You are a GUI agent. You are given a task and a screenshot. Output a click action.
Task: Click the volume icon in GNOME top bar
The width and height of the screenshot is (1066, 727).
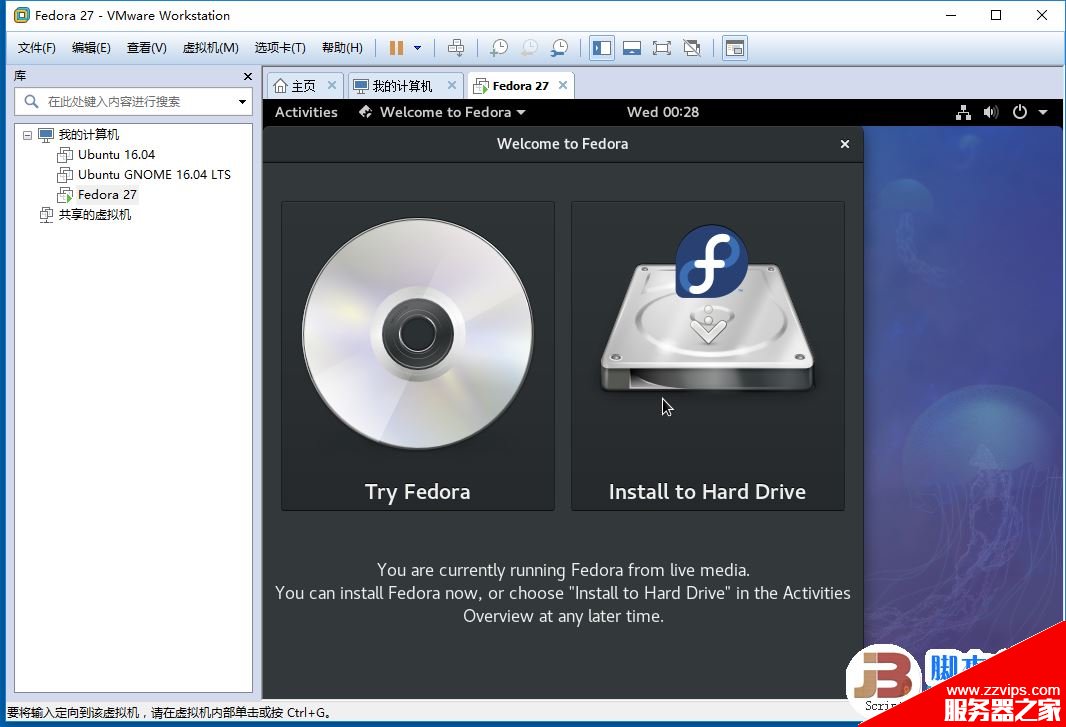[x=991, y=112]
